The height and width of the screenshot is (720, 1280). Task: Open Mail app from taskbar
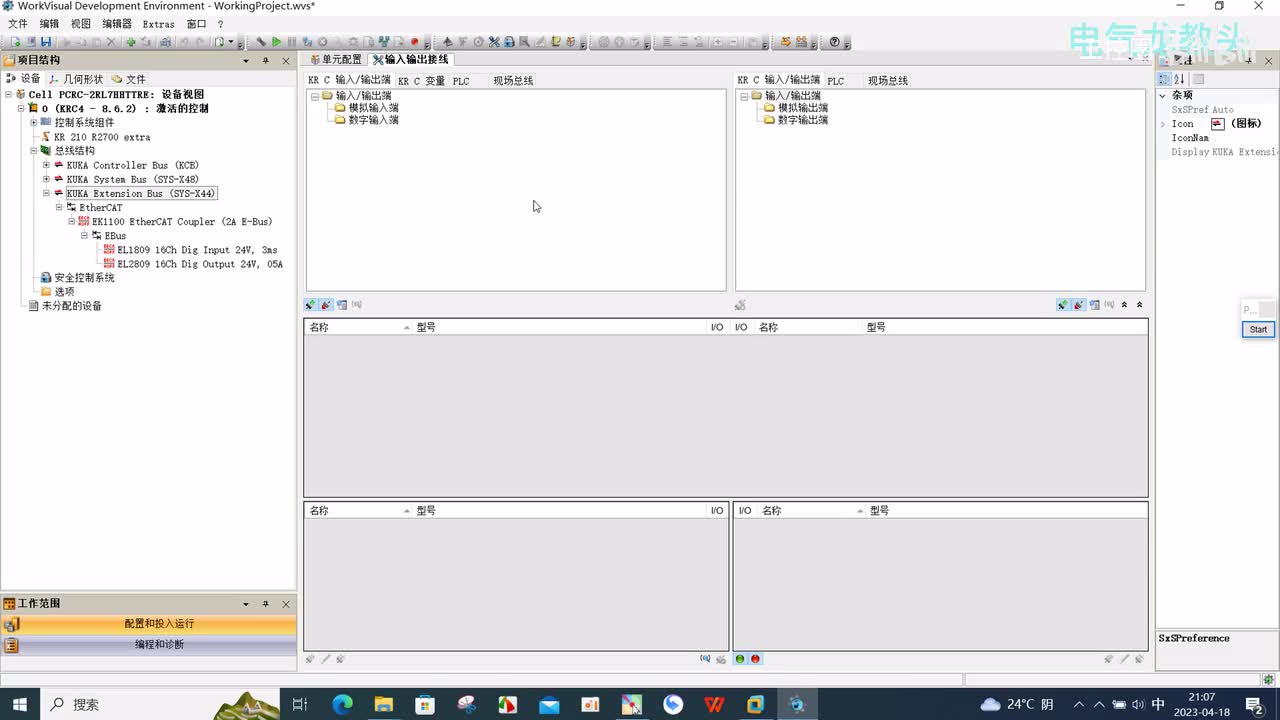tap(549, 704)
